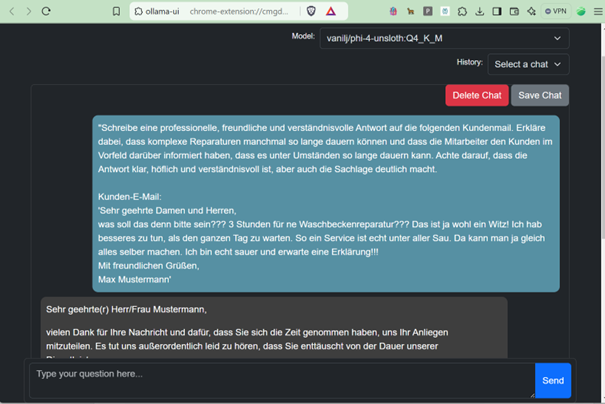Save the current chat
The image size is (605, 404).
(540, 95)
